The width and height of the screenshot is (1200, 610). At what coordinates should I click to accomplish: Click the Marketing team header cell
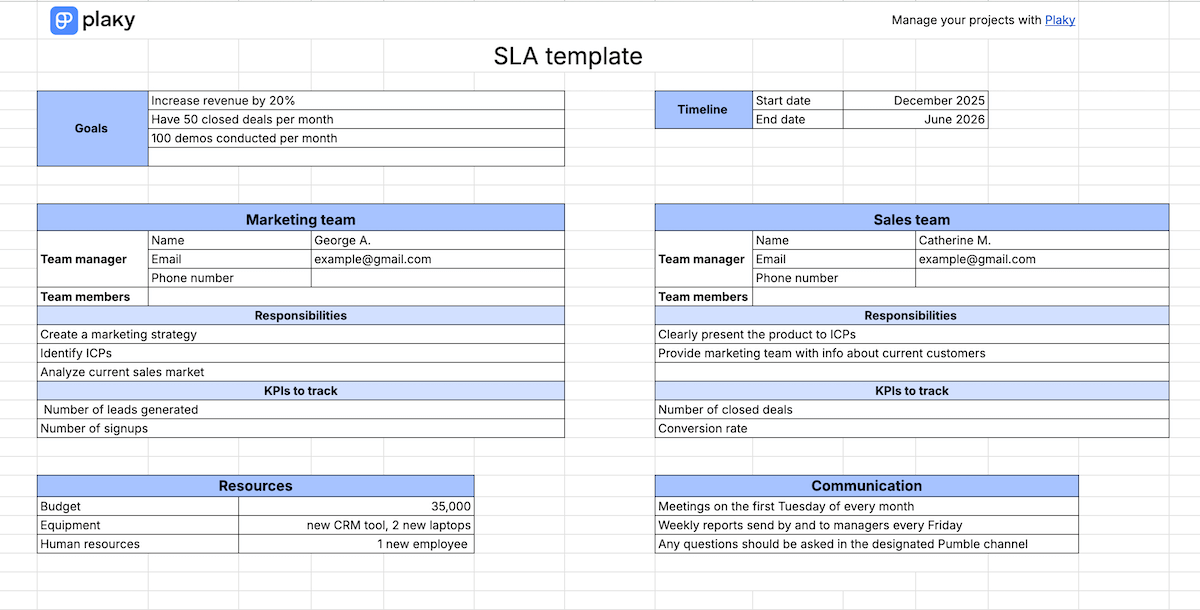pos(300,218)
